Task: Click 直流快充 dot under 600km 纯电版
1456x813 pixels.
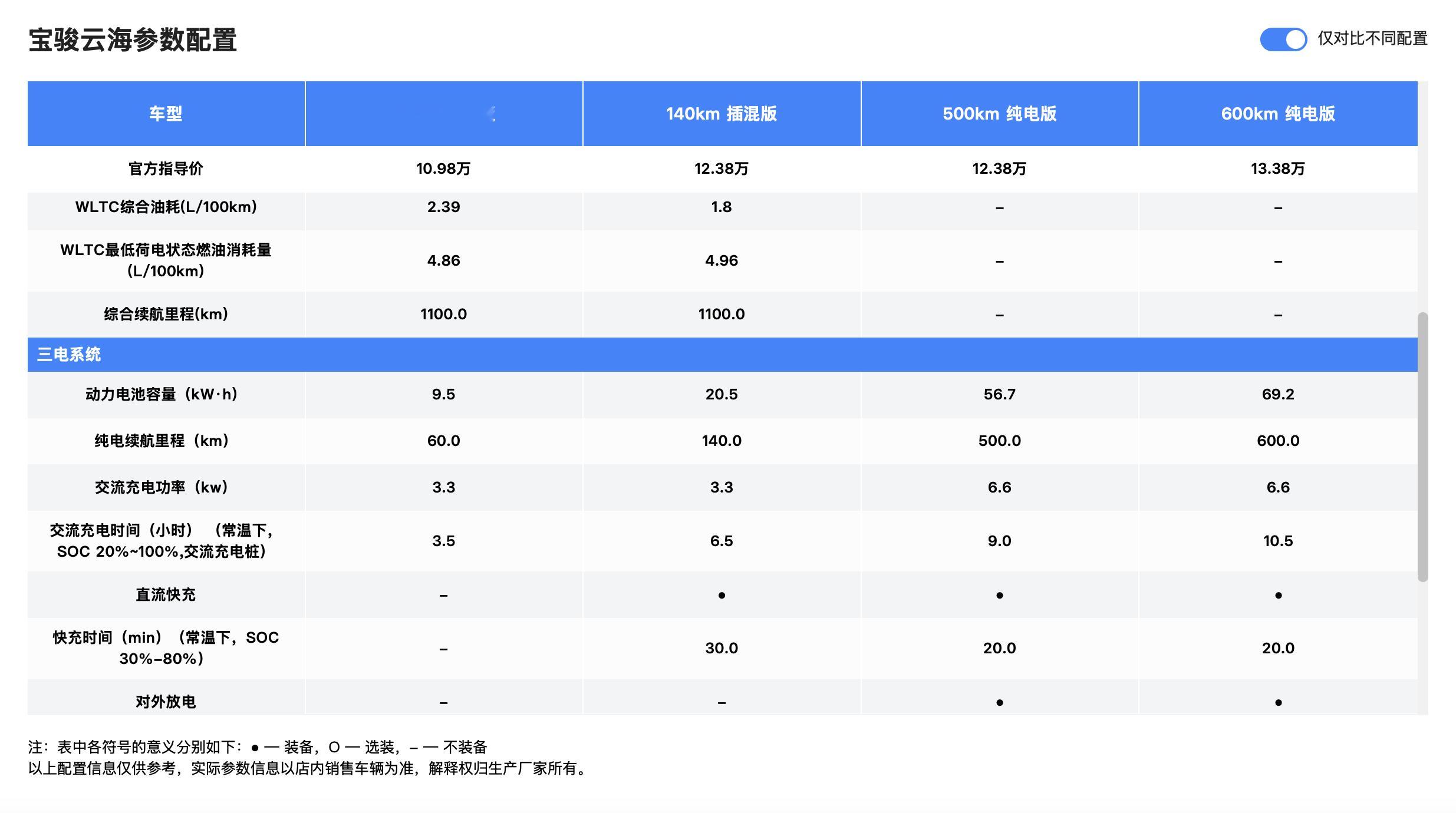Action: click(1278, 596)
